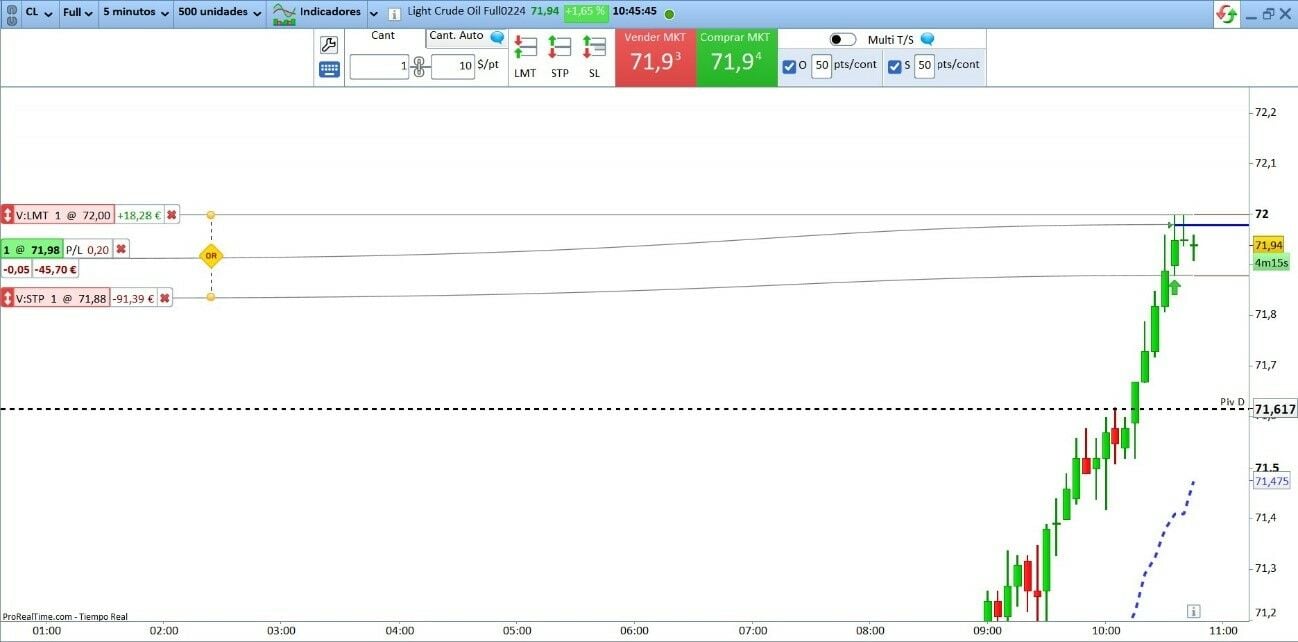Click the move arrows on V:STP order
The width and height of the screenshot is (1298, 642).
pyautogui.click(x=7, y=298)
